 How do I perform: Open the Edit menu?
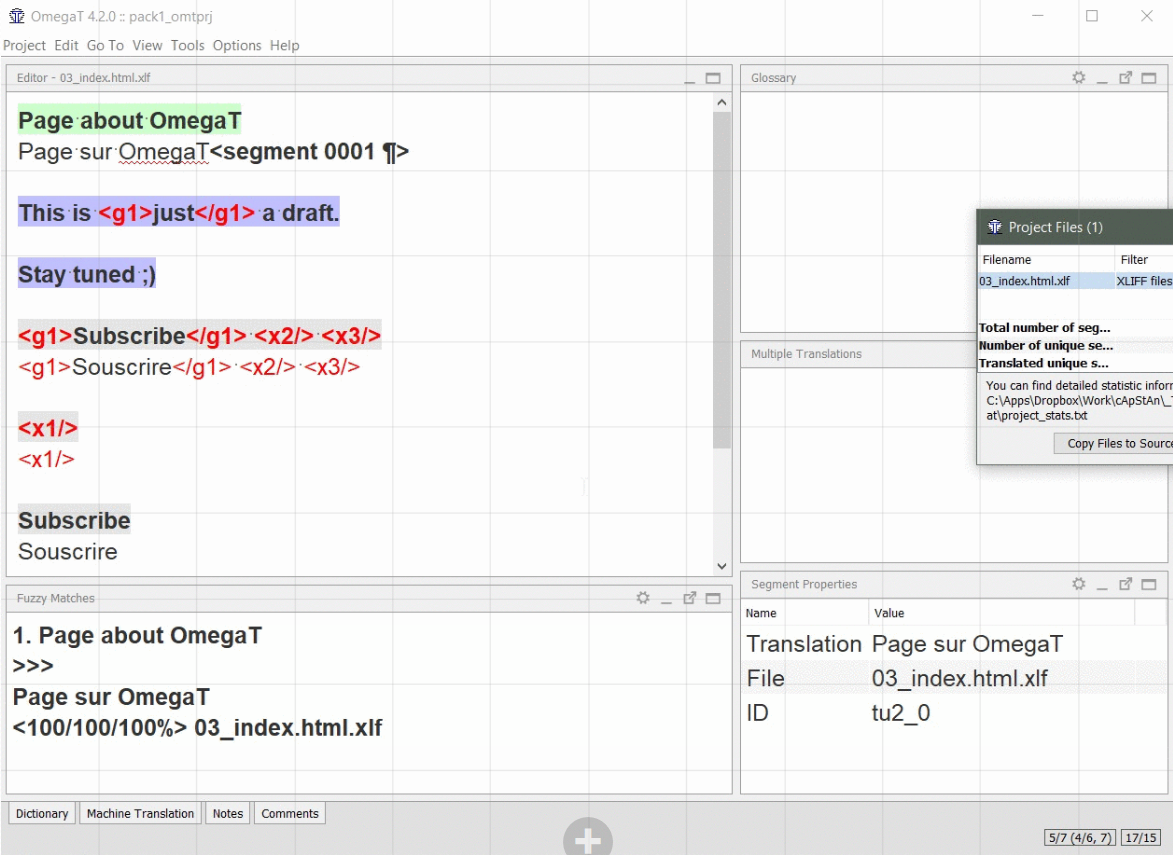[x=66, y=45]
